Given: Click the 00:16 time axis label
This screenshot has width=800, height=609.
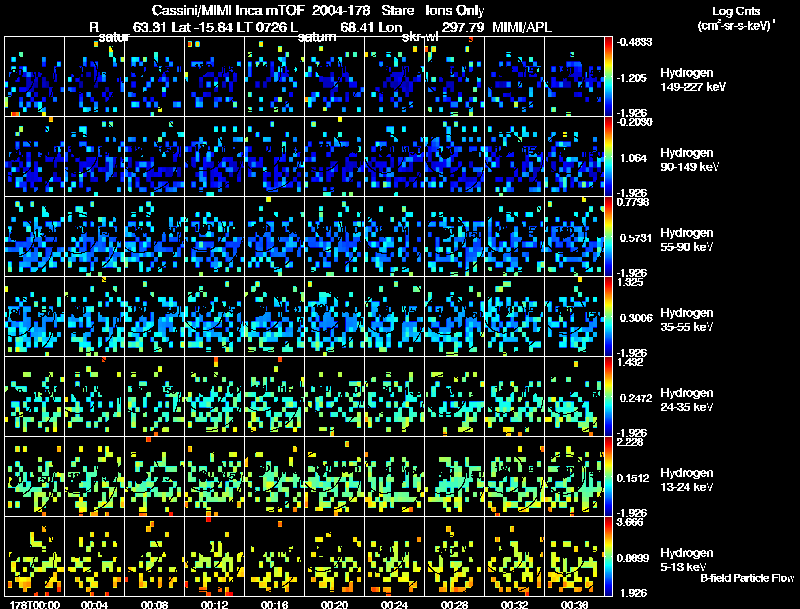Looking at the screenshot, I should 274,604.
